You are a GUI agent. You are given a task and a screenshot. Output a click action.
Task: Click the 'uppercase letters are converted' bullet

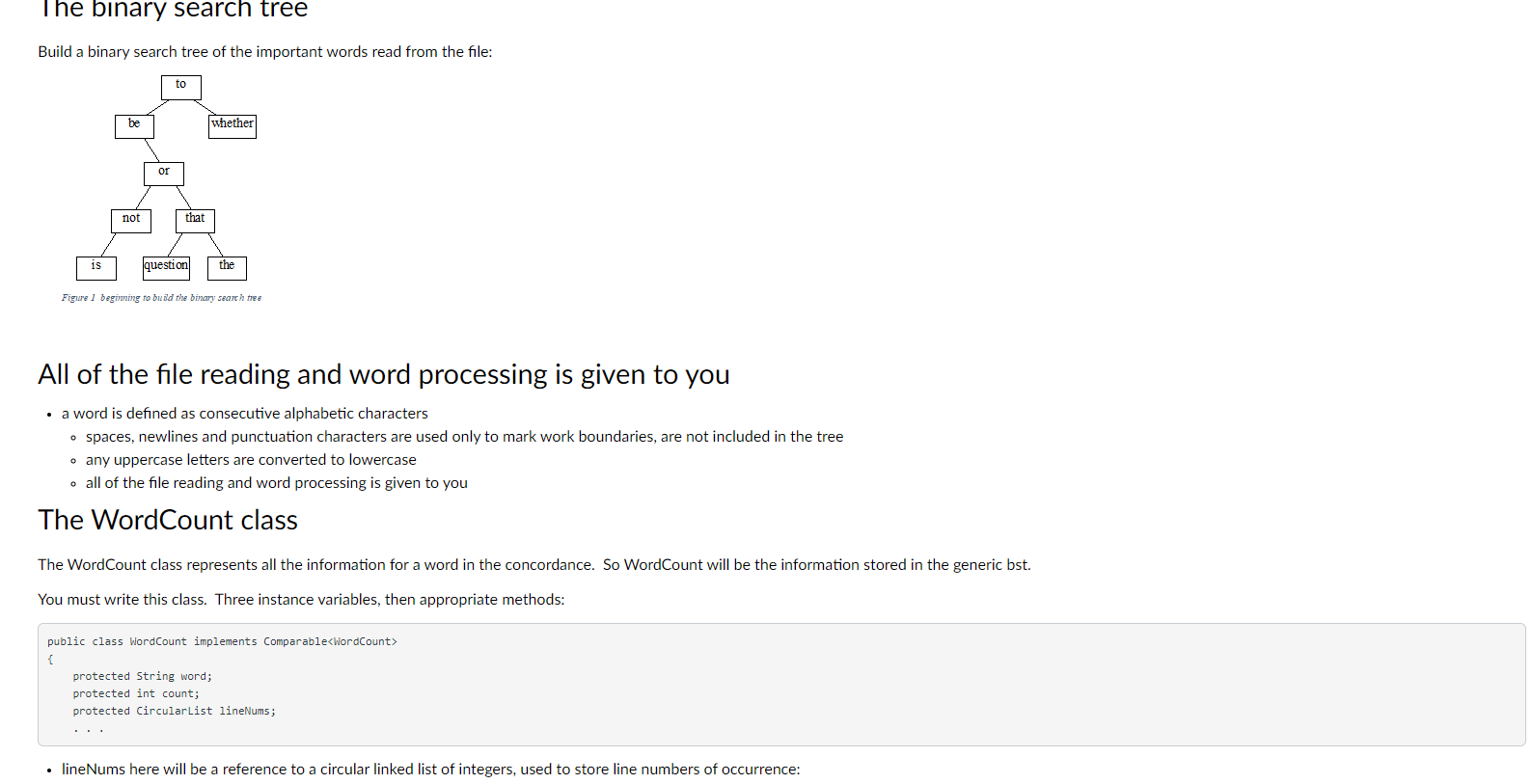(x=251, y=460)
